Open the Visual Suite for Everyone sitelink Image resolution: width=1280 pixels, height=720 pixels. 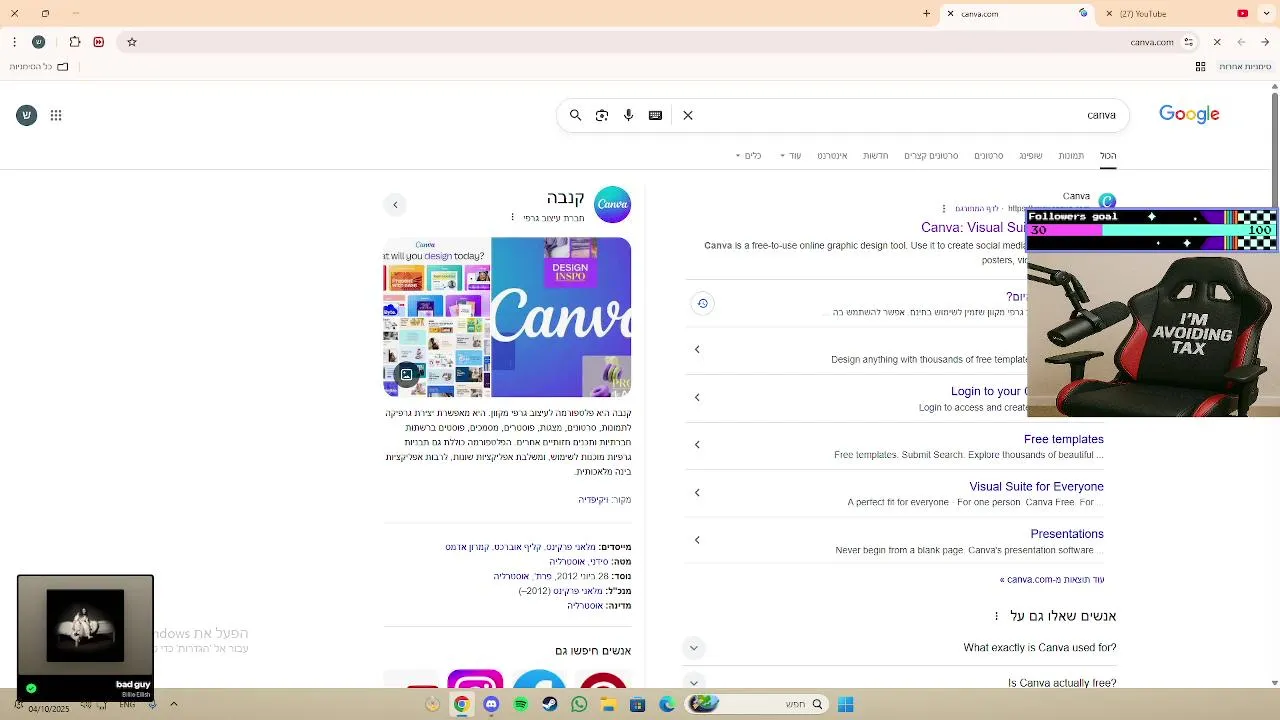[x=1036, y=487]
